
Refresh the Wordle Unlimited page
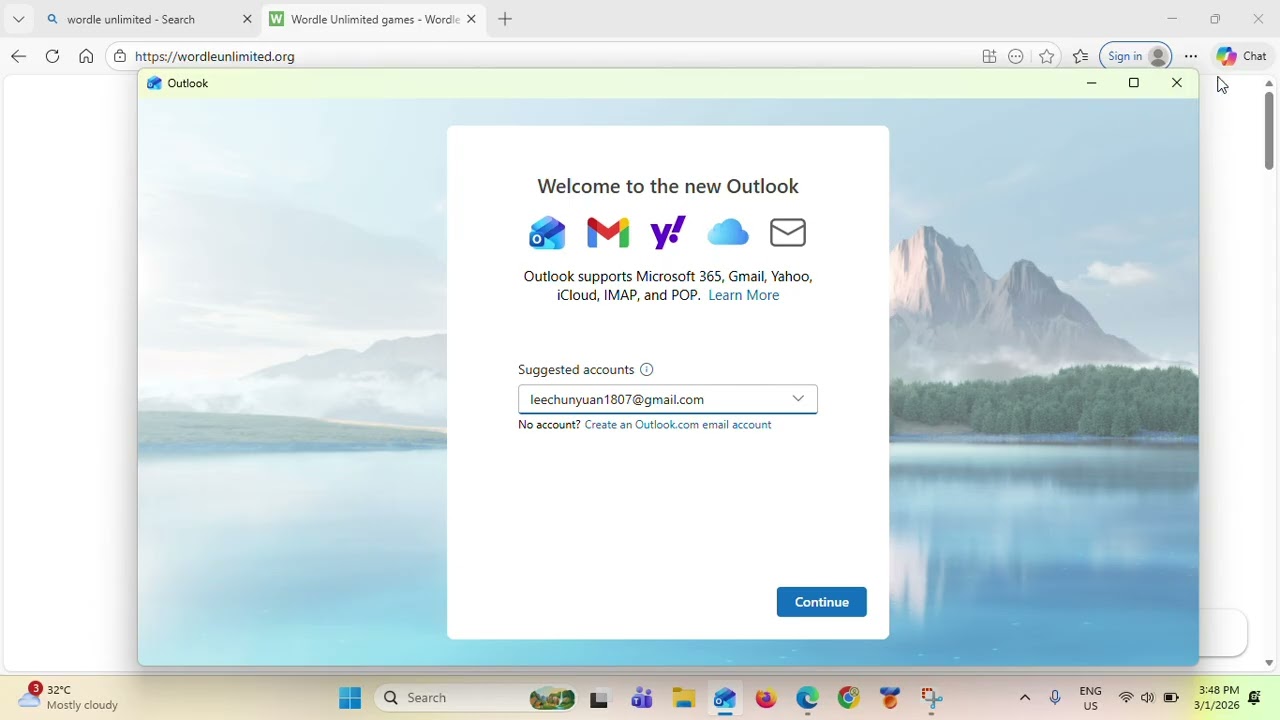pos(52,56)
